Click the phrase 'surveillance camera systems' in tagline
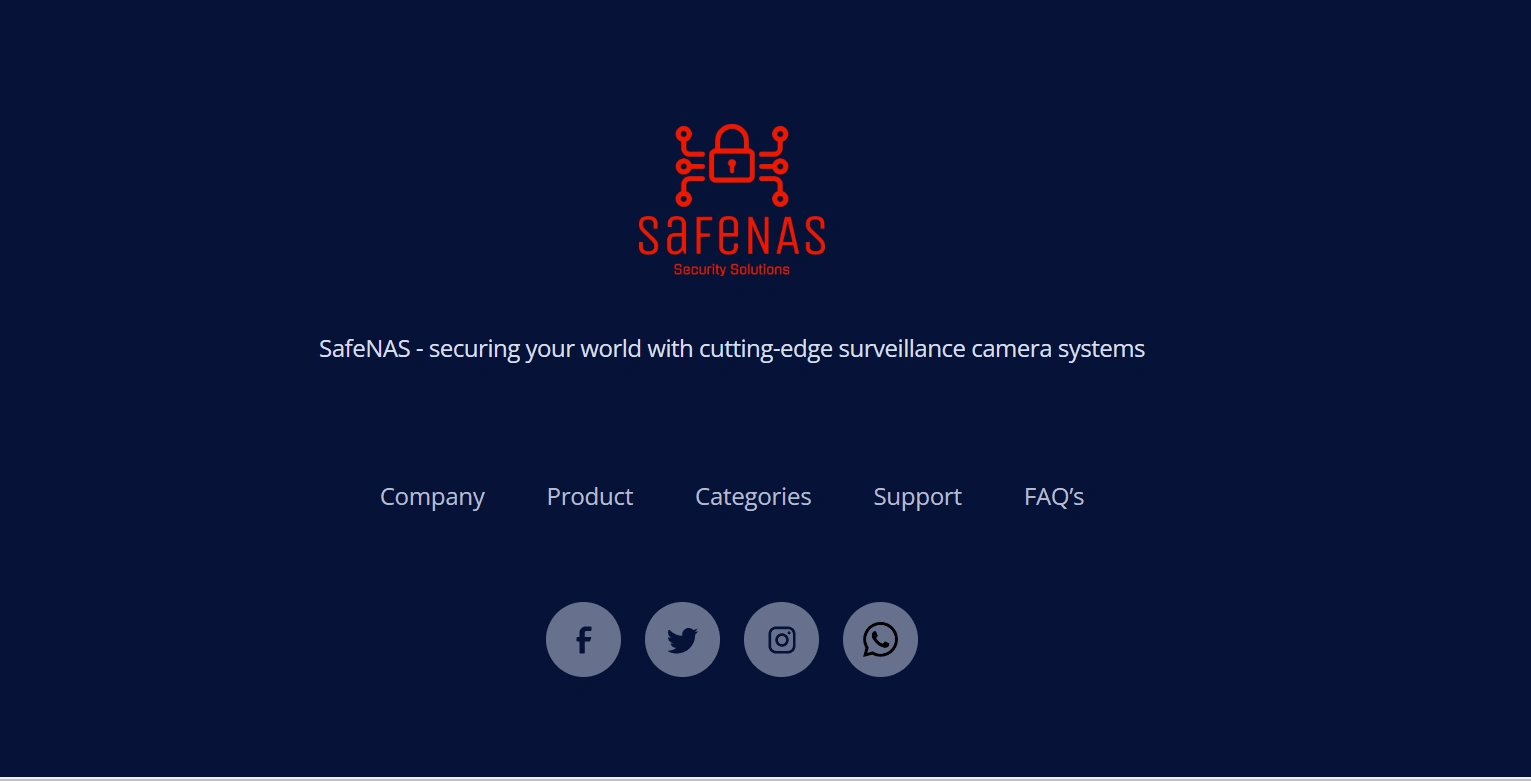Screen dimensions: 1531x781 point(991,349)
